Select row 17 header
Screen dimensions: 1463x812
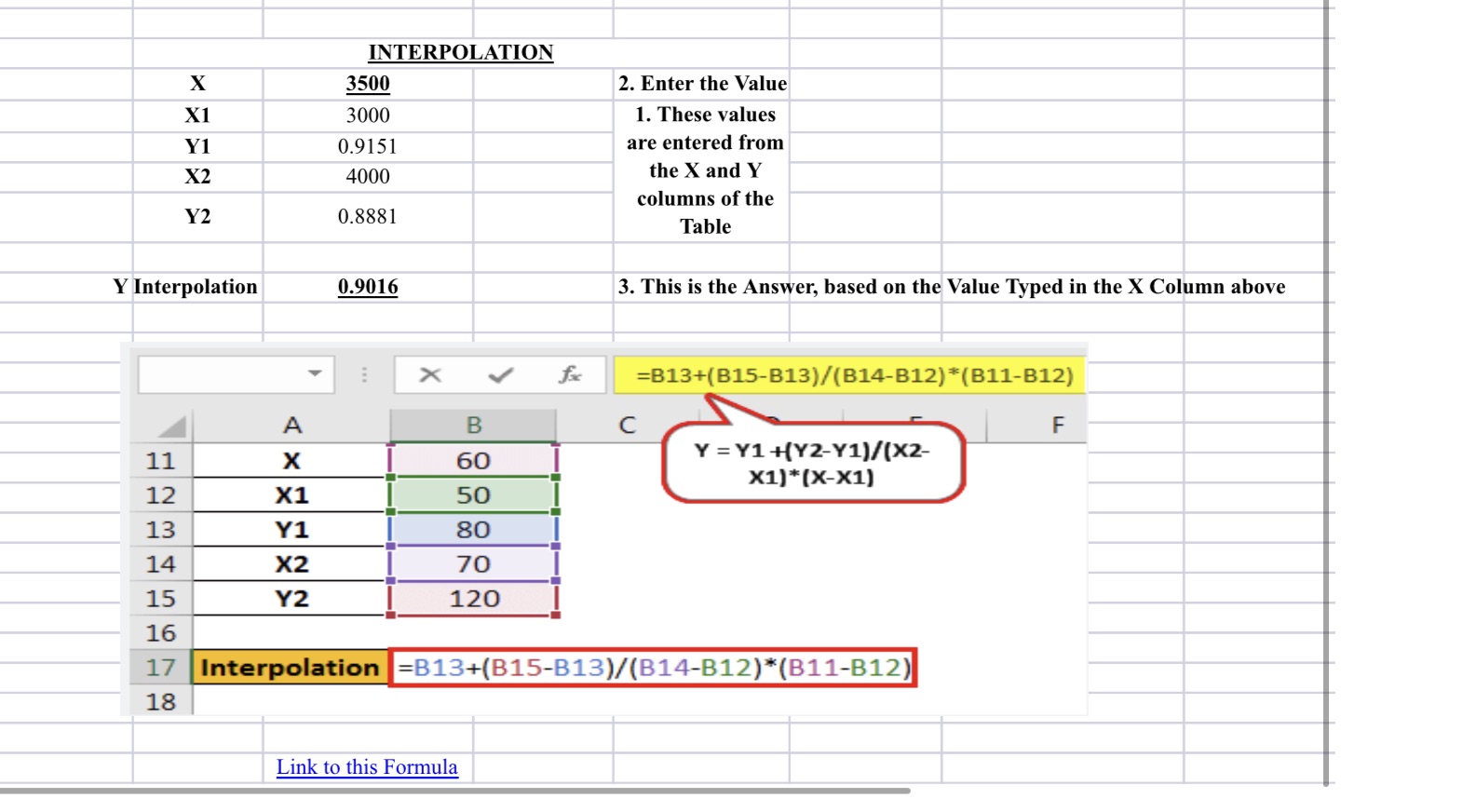pyautogui.click(x=160, y=668)
